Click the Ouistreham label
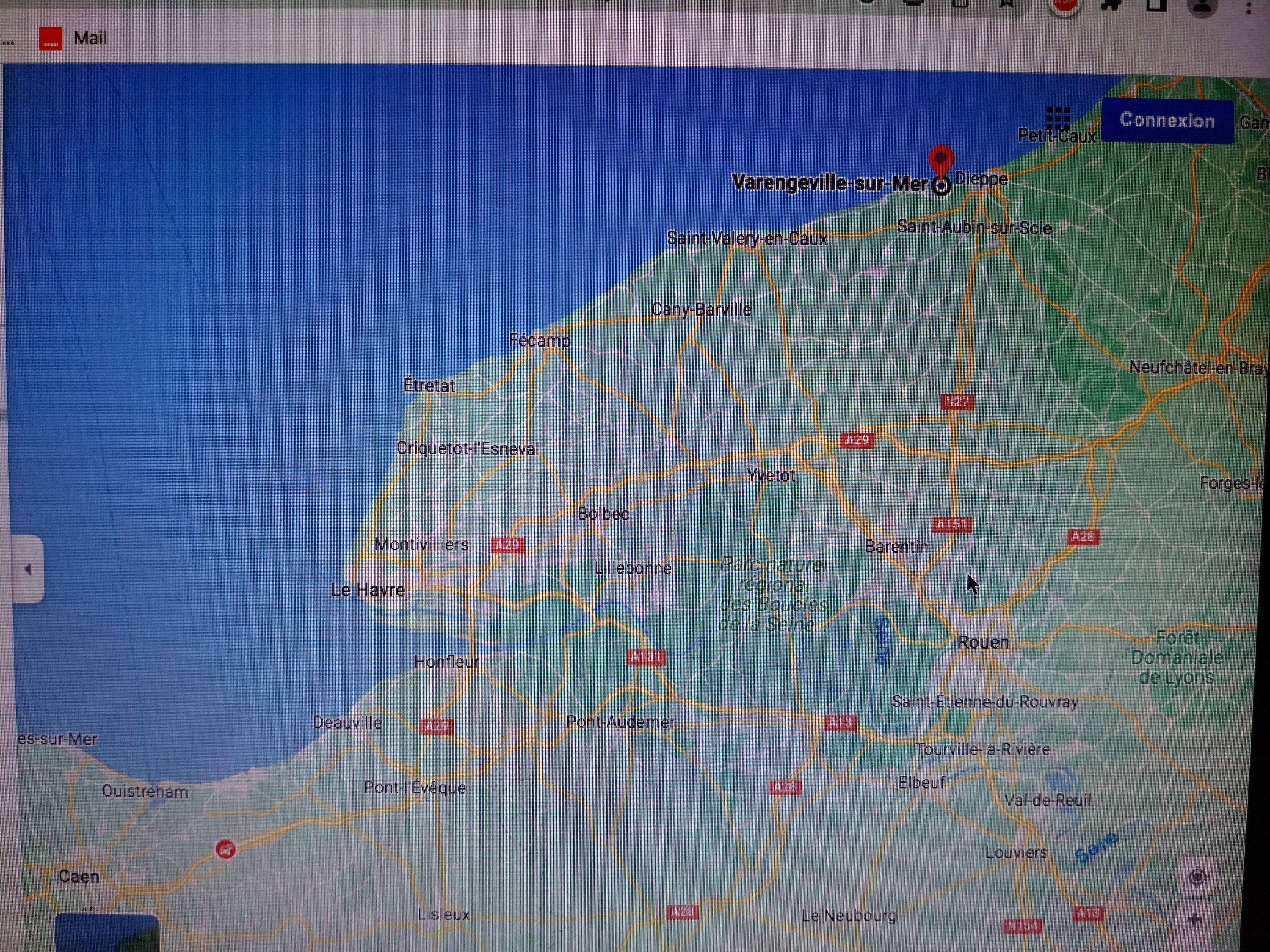This screenshot has height=952, width=1270. click(145, 791)
